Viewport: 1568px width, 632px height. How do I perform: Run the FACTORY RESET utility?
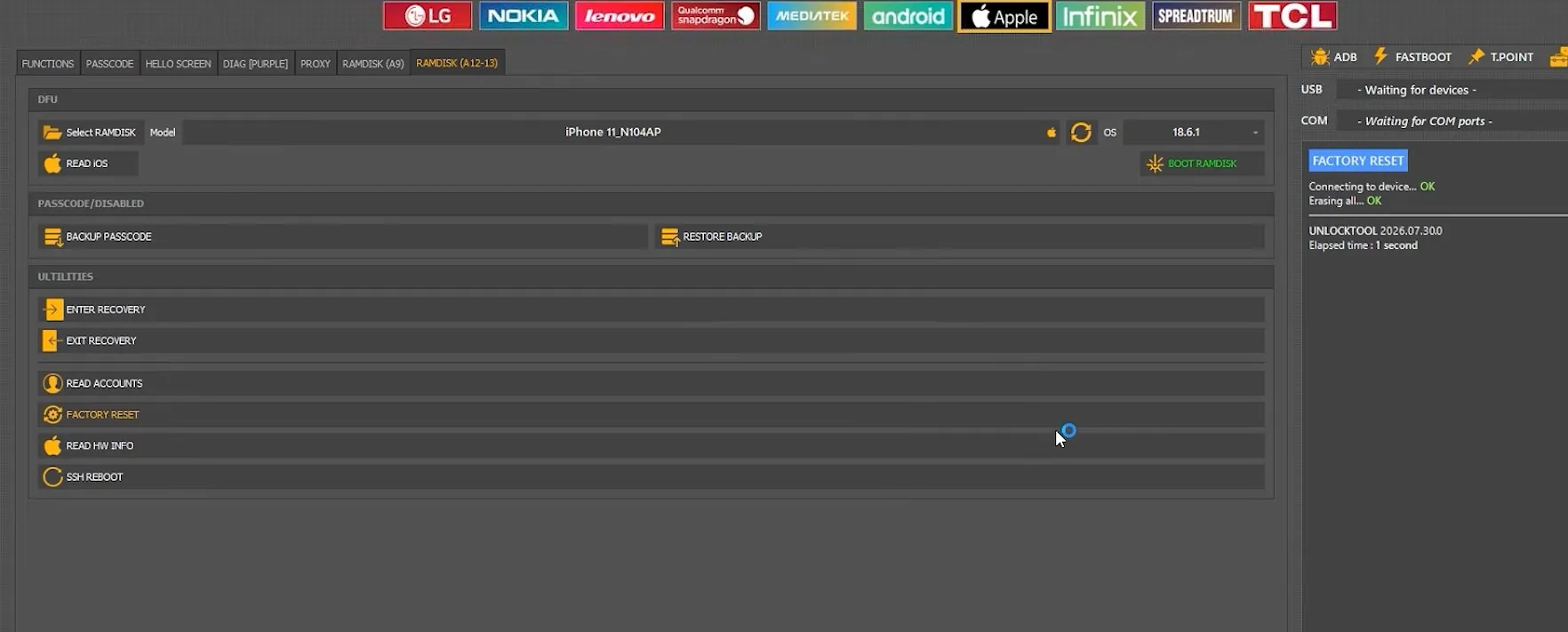click(651, 414)
